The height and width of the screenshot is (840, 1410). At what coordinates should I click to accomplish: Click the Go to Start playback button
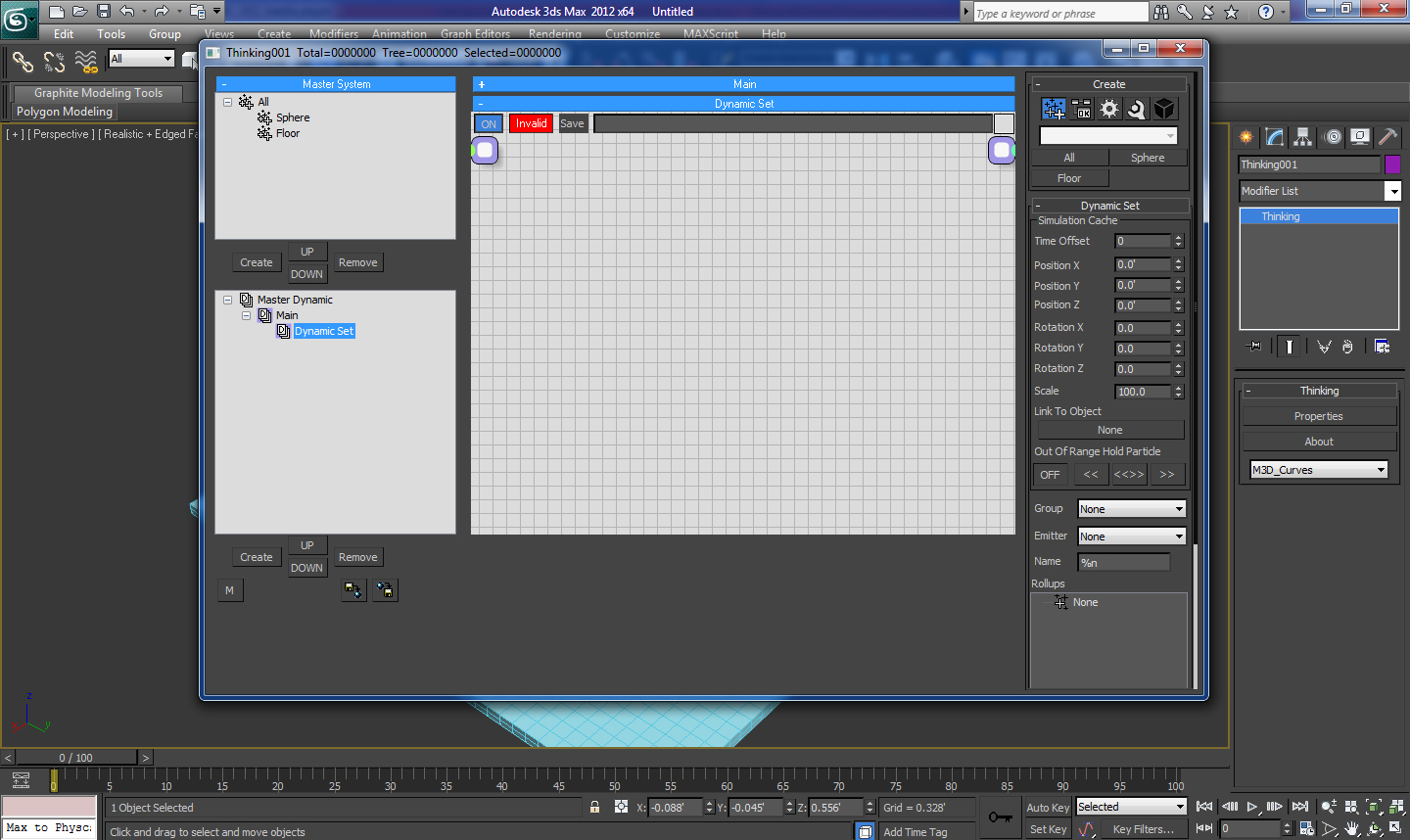pos(1204,807)
